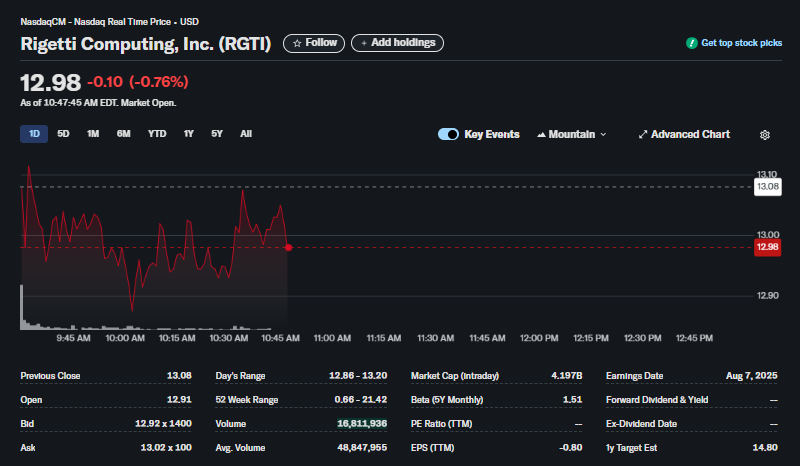The width and height of the screenshot is (800, 466).
Task: Switch chart to 5D range
Action: point(63,134)
